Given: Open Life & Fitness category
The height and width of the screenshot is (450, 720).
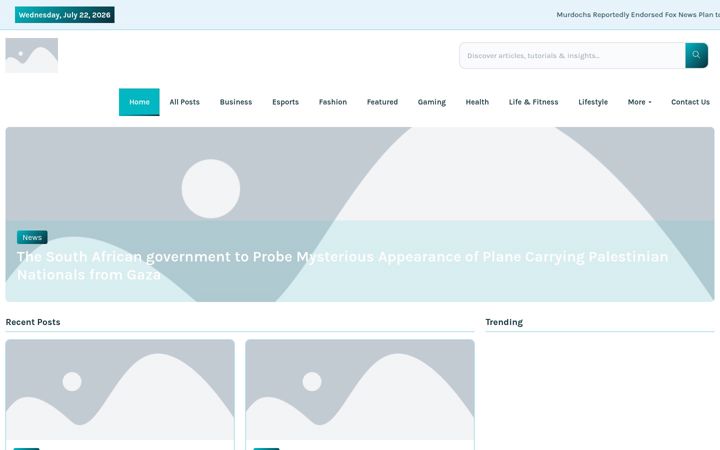Looking at the screenshot, I should [x=533, y=102].
